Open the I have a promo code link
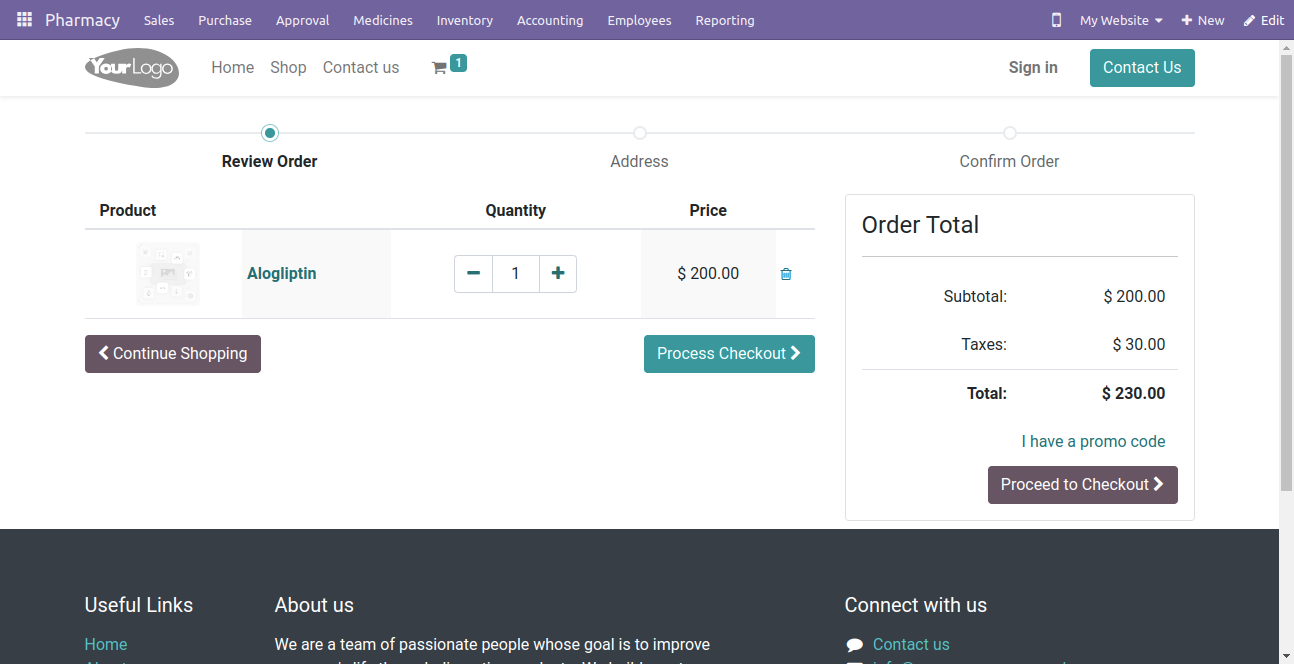The image size is (1294, 664). pos(1093,441)
